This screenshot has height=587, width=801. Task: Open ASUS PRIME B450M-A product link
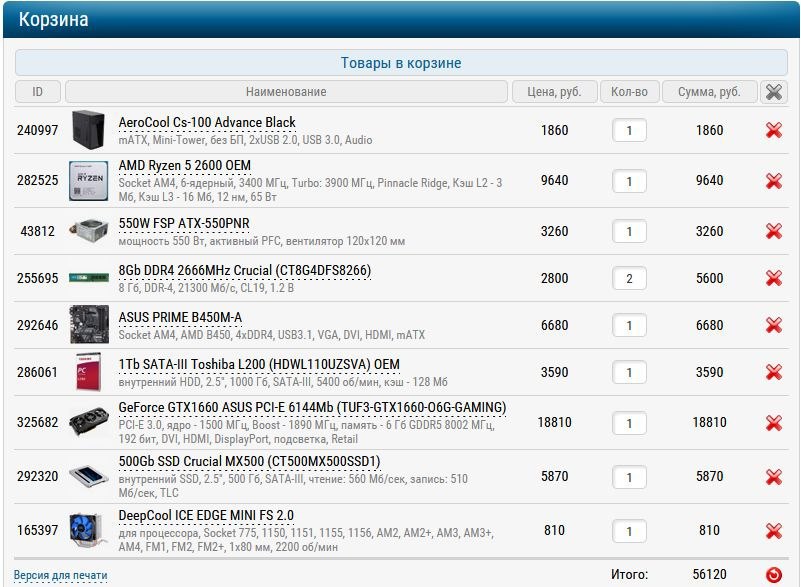tap(180, 317)
